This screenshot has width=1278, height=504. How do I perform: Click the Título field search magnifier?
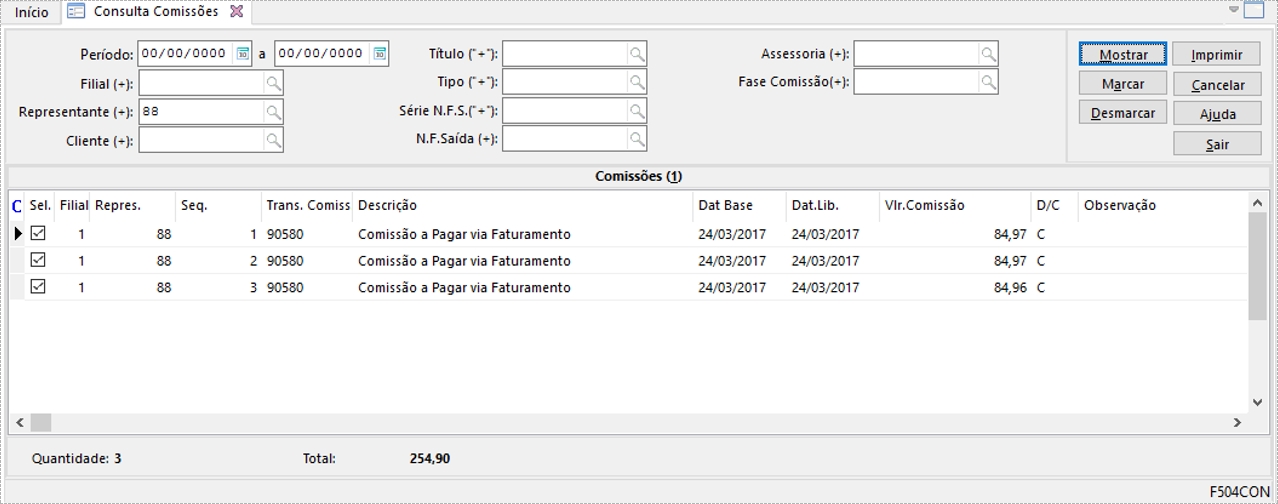pyautogui.click(x=637, y=54)
